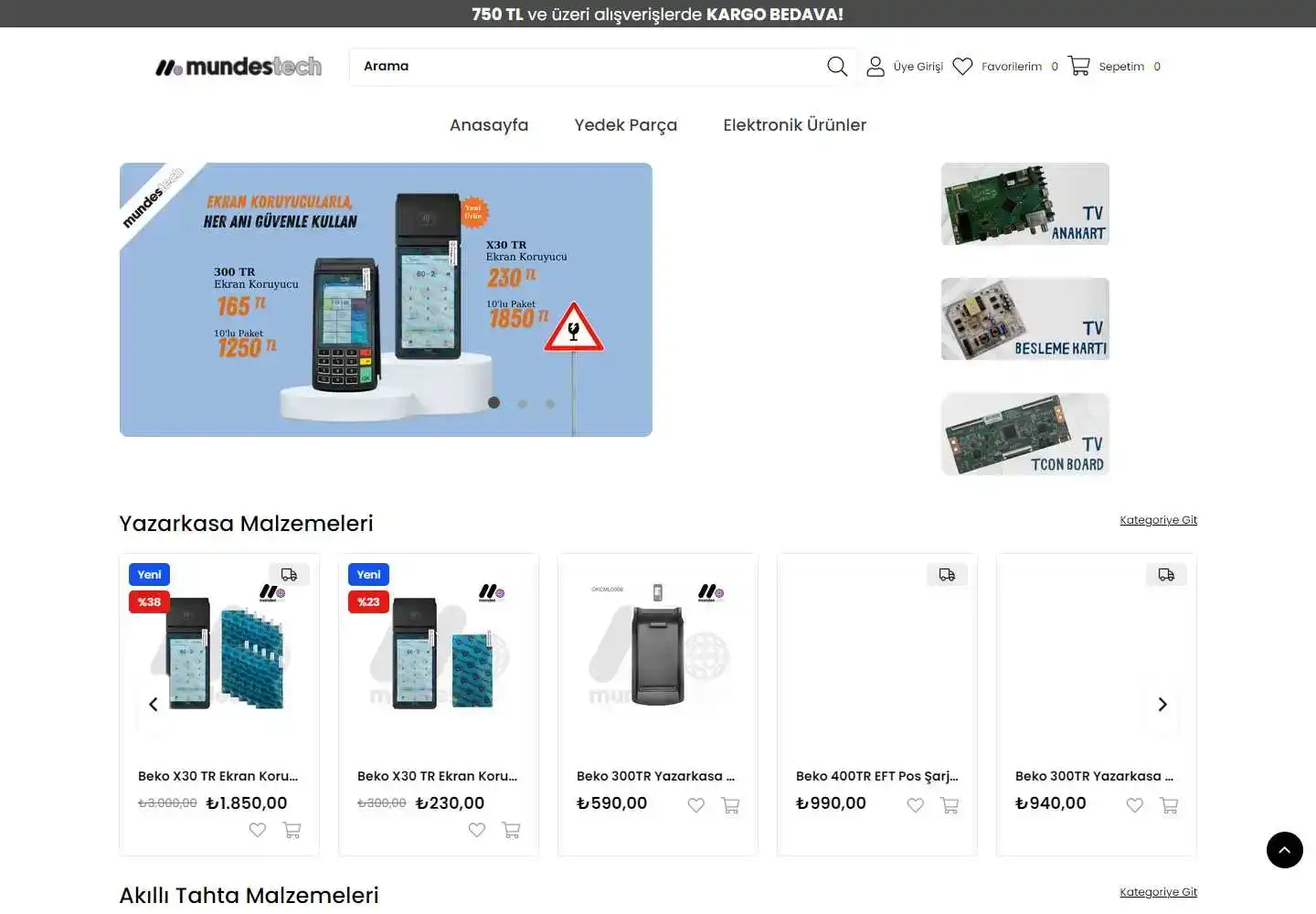Click the Üye Girişi login link

pos(918,67)
